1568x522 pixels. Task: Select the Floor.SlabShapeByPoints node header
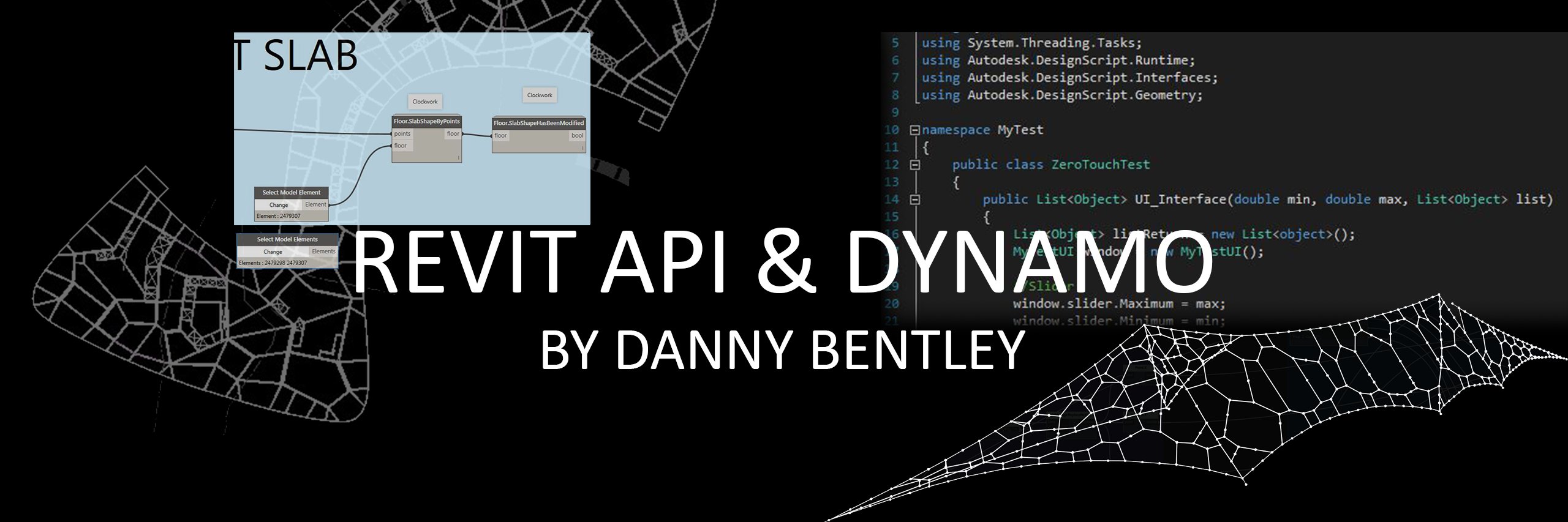click(426, 122)
